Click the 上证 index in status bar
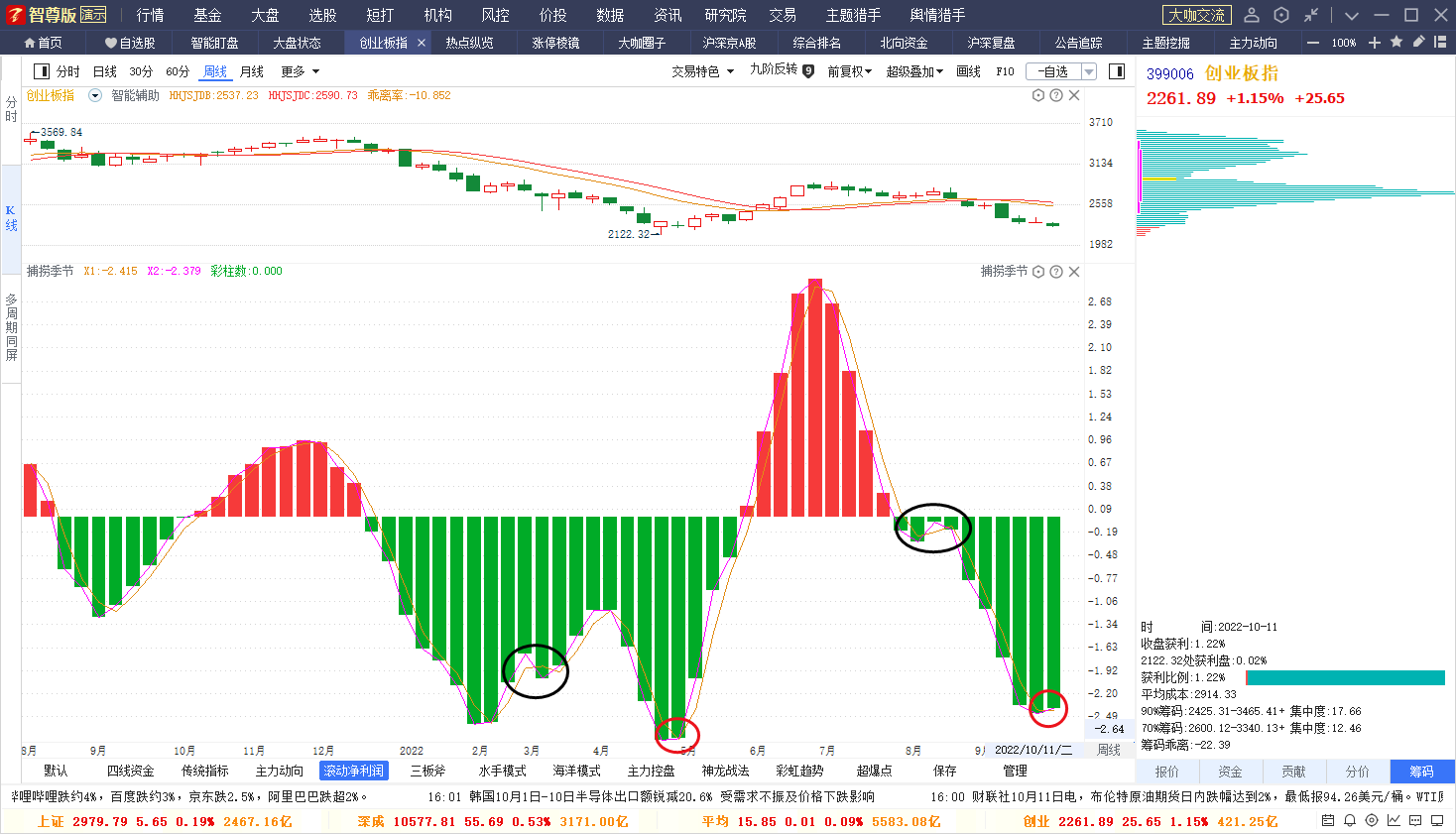The width and height of the screenshot is (1456, 834). point(51,821)
